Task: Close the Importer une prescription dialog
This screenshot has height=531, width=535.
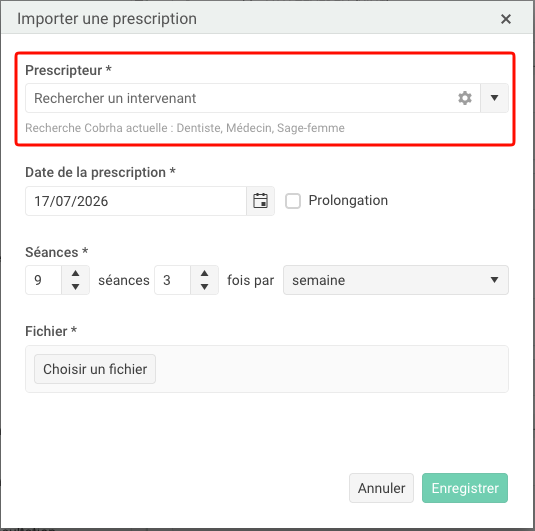Action: click(506, 19)
